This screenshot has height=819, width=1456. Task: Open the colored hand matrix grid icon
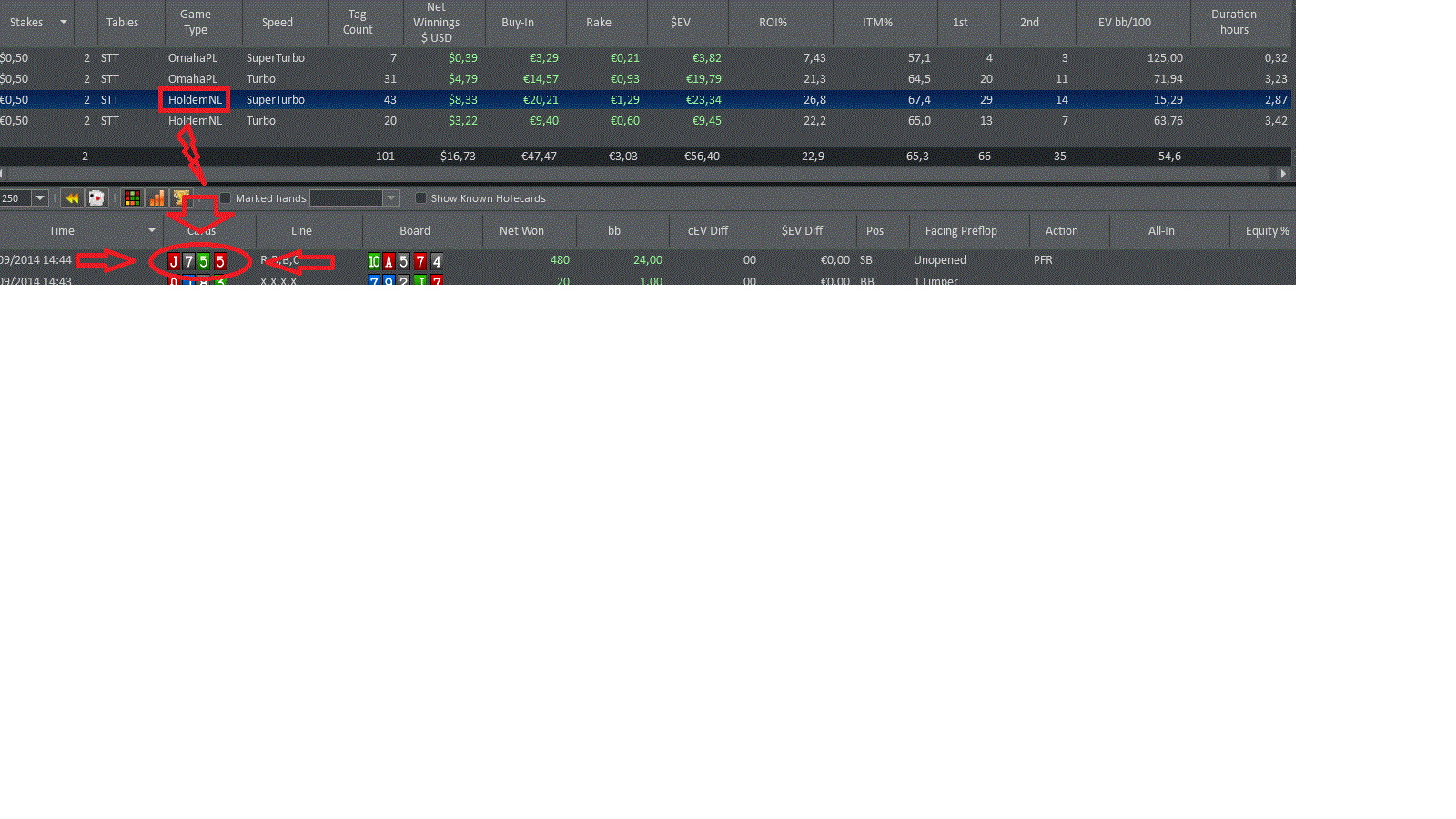coord(132,198)
